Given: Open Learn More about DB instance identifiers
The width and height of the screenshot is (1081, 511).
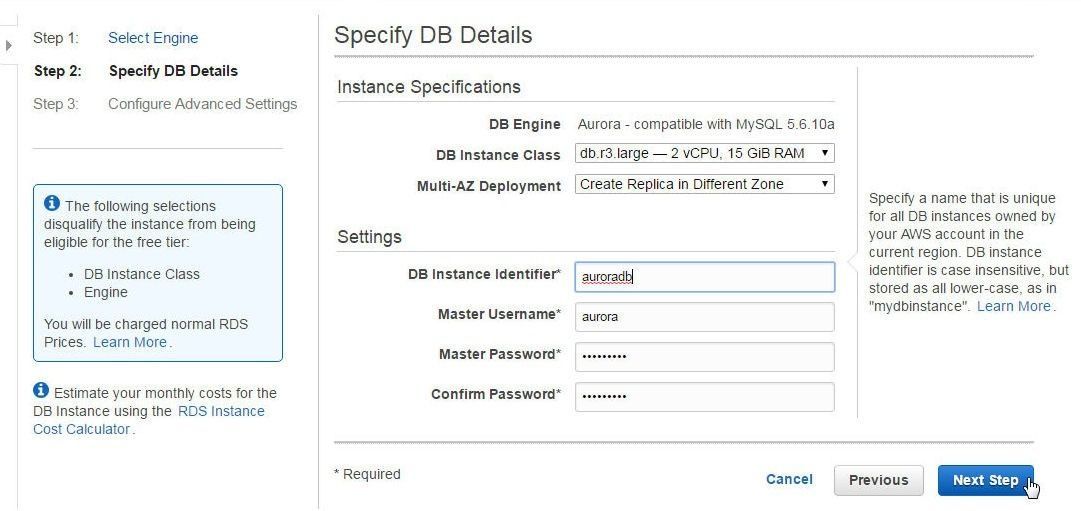Looking at the screenshot, I should pyautogui.click(x=1013, y=306).
